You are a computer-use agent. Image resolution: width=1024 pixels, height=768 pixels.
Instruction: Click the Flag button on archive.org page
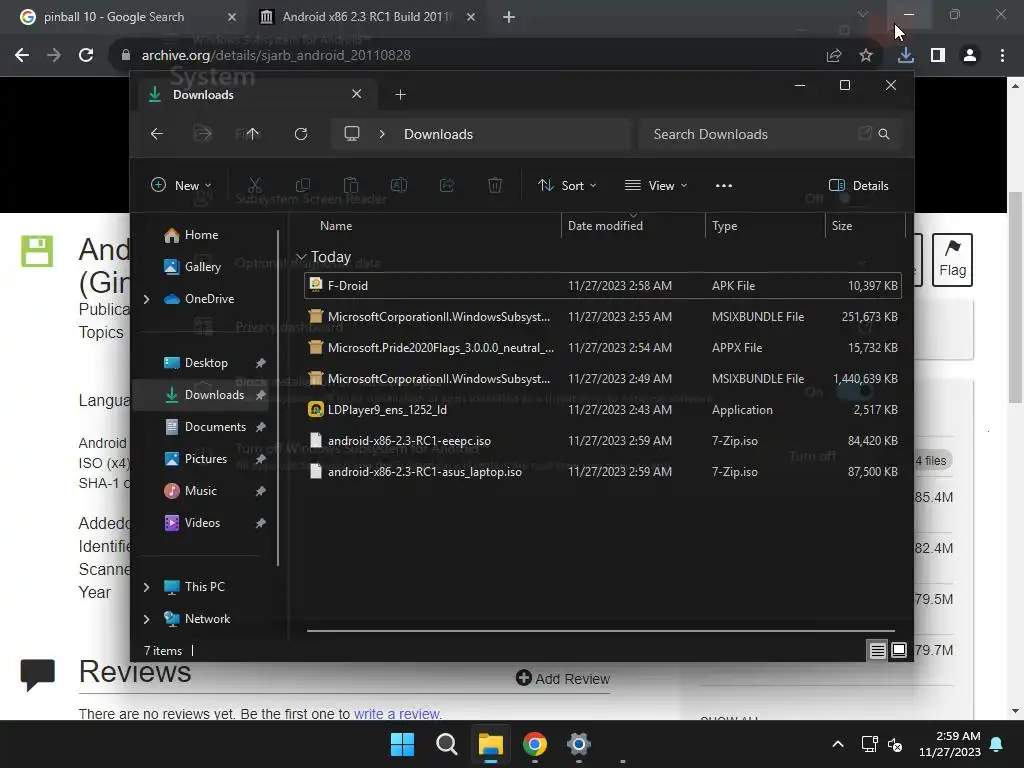[952, 259]
